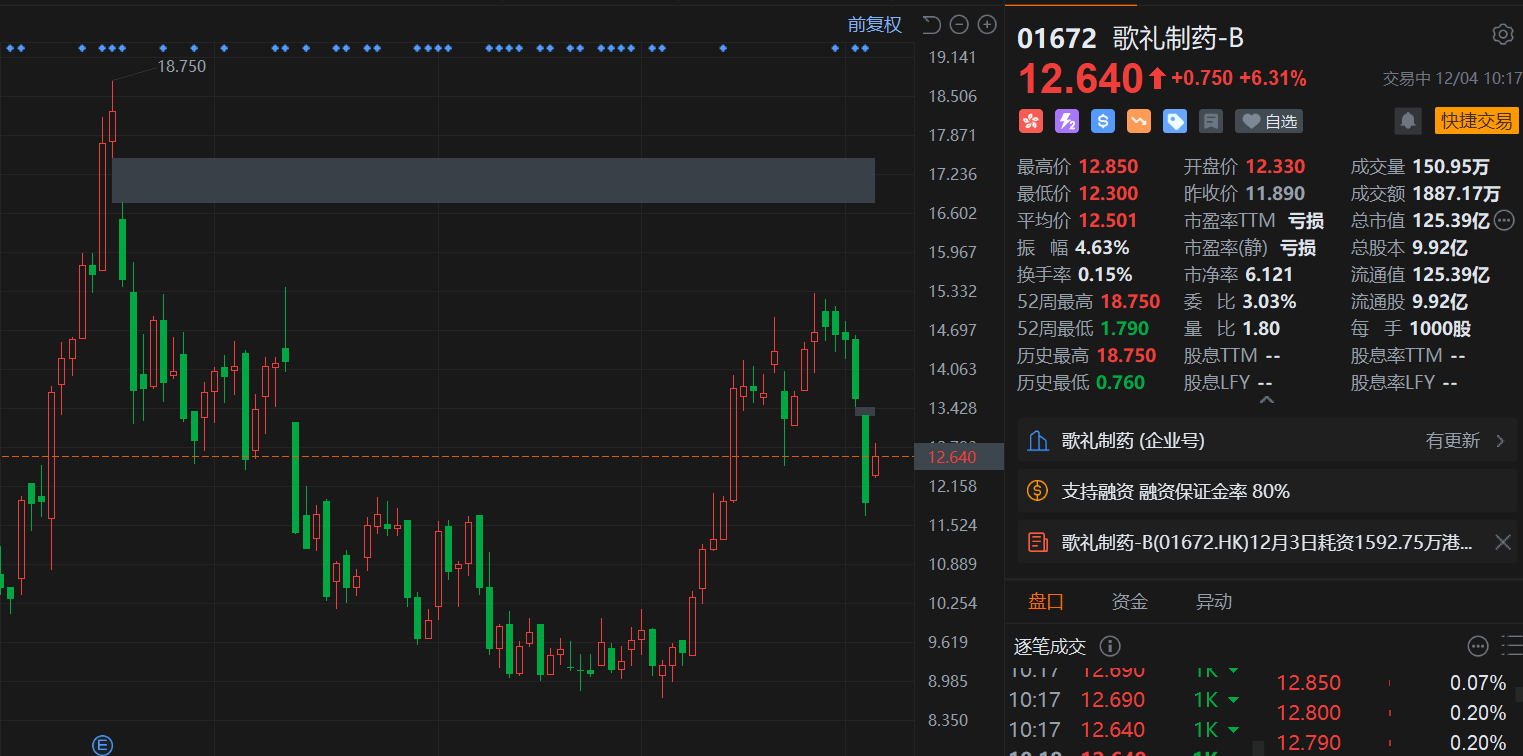Toggle the bookmark note icon
Image resolution: width=1523 pixels, height=756 pixels.
1210,121
